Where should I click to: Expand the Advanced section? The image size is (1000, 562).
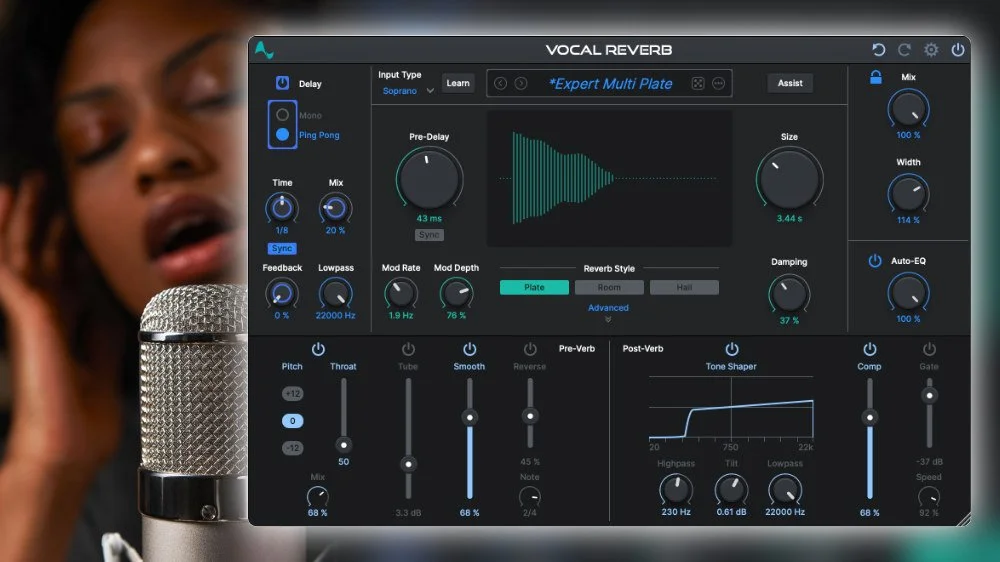[608, 311]
